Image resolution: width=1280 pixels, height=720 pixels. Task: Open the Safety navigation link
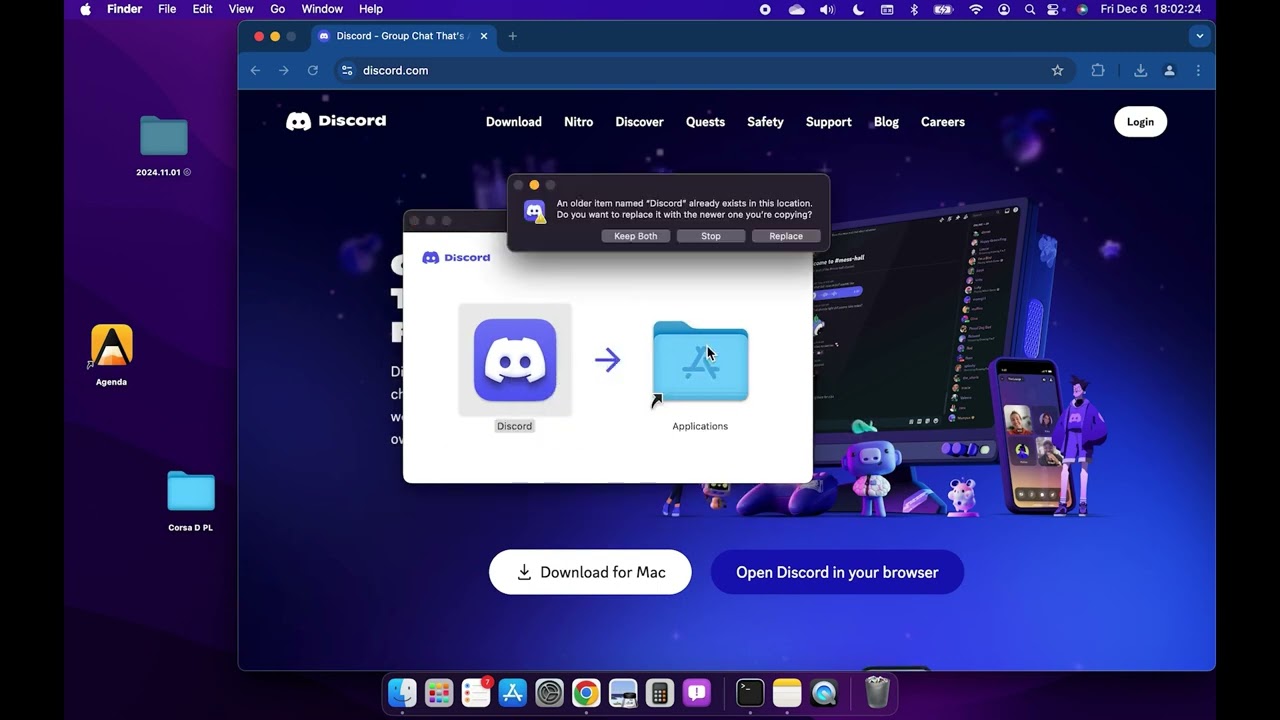tap(765, 122)
